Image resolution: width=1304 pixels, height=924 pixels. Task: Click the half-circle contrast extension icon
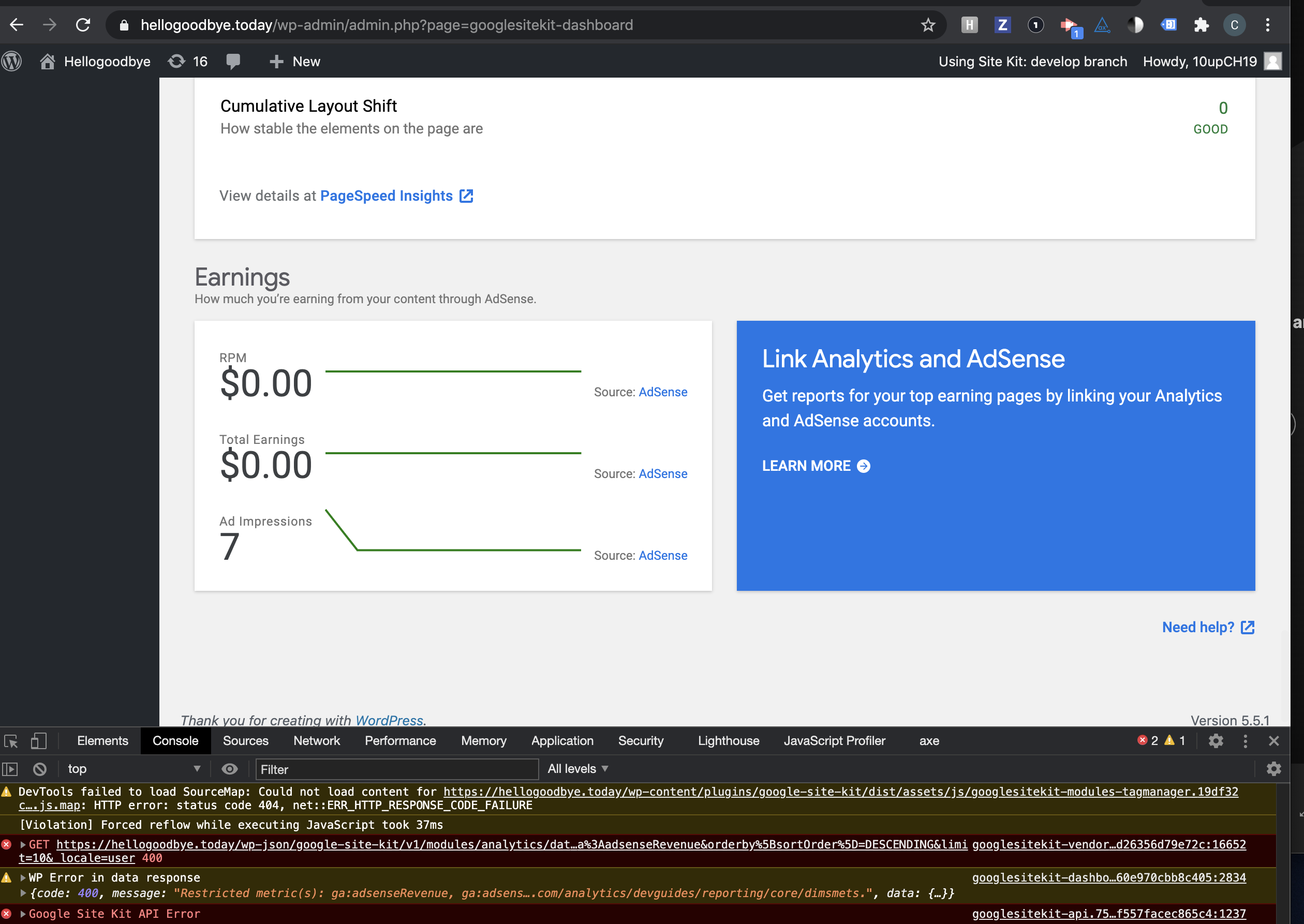[1135, 25]
